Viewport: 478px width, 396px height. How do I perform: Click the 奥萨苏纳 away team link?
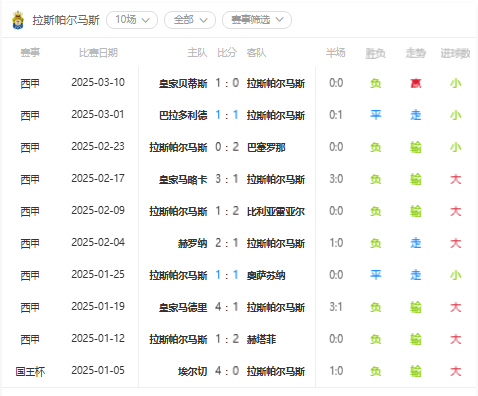(x=266, y=275)
